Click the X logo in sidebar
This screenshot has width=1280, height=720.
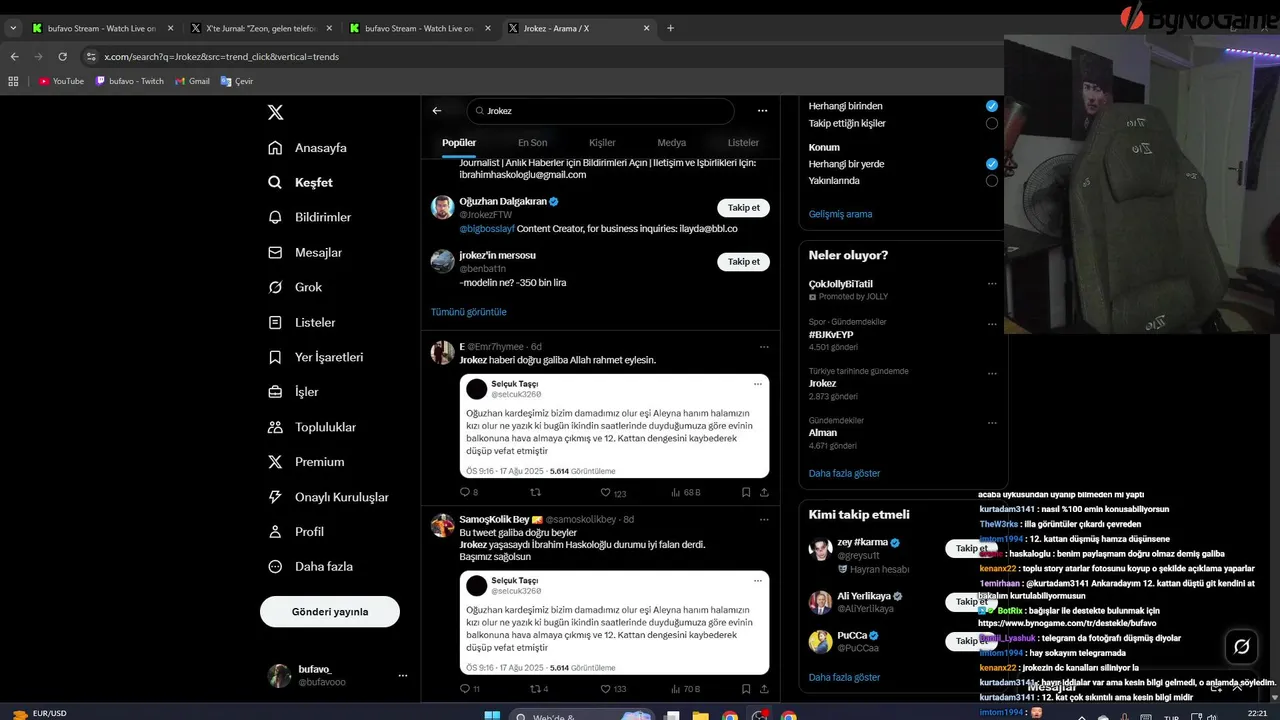[x=276, y=112]
